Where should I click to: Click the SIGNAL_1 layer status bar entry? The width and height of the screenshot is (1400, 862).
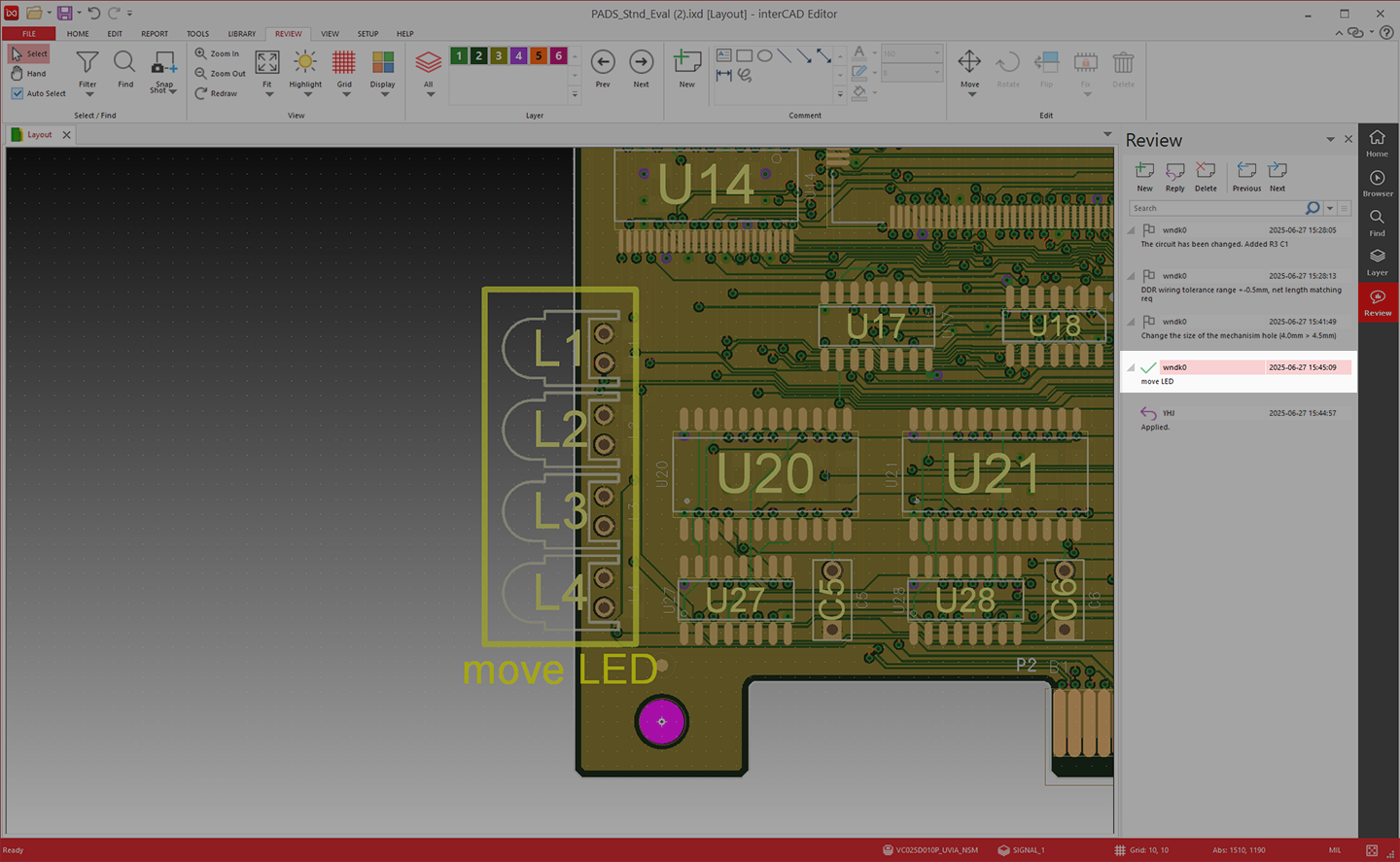pos(1021,850)
